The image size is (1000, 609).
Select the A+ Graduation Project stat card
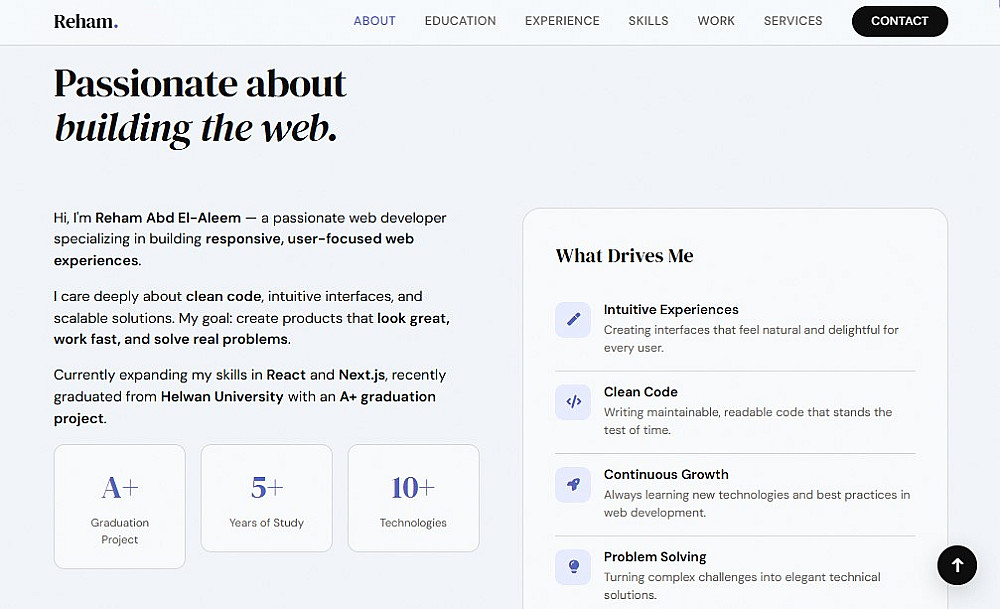[120, 506]
